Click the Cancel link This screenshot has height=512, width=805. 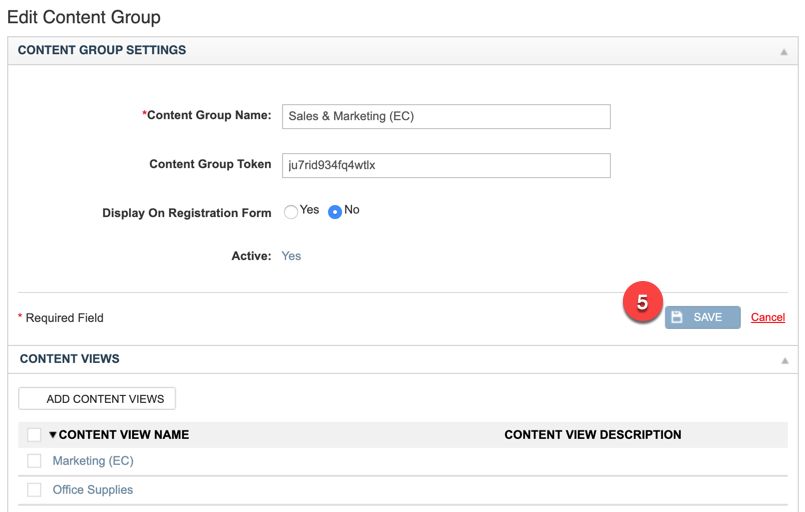pyautogui.click(x=768, y=317)
